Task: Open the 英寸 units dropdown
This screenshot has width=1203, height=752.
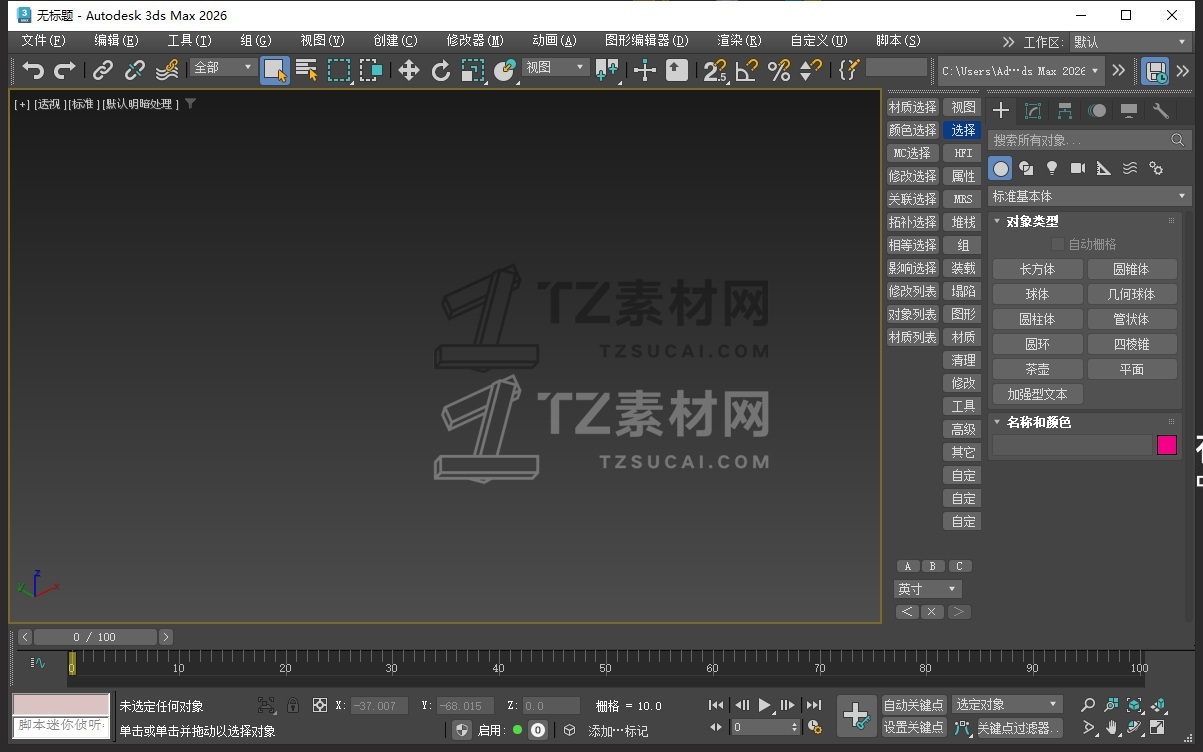Action: pos(927,589)
